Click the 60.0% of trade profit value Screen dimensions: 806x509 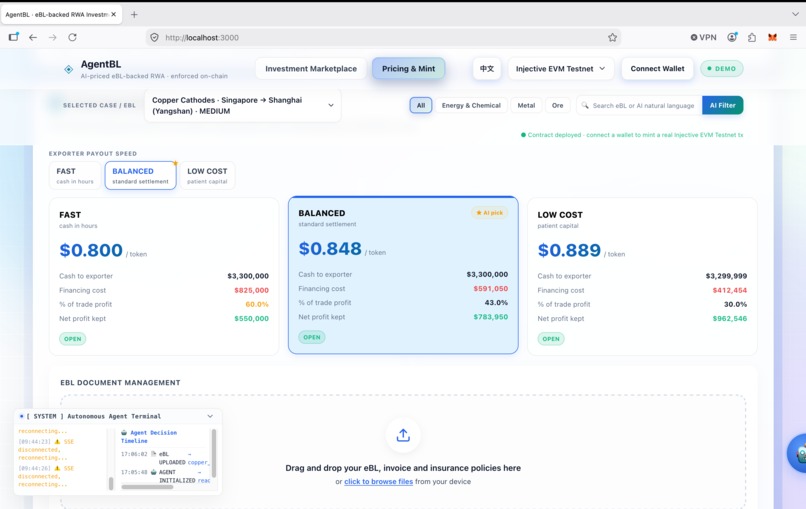(x=257, y=304)
